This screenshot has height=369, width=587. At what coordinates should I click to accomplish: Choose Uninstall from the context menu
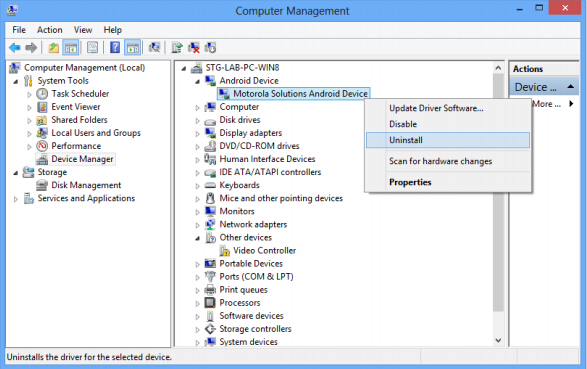pyautogui.click(x=448, y=140)
